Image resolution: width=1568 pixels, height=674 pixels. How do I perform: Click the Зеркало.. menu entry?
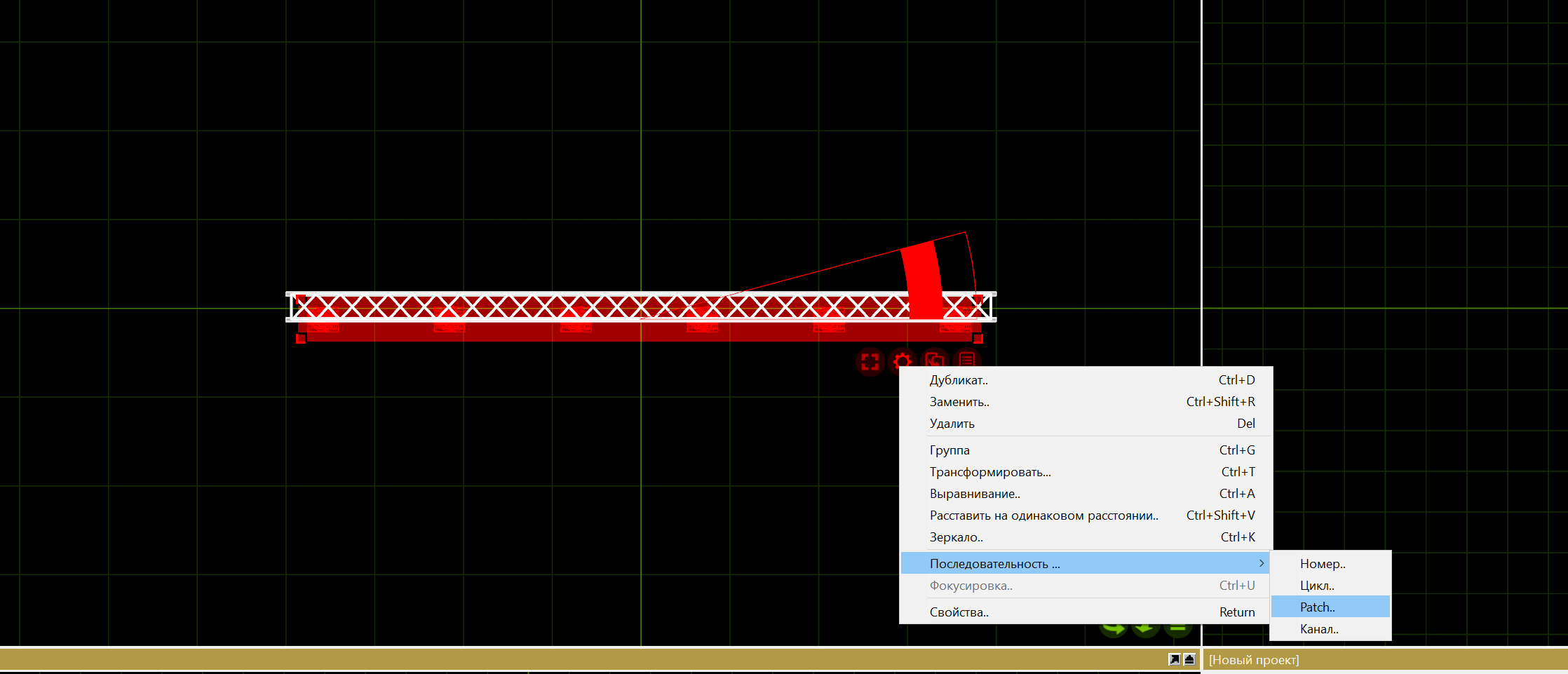(x=1086, y=537)
